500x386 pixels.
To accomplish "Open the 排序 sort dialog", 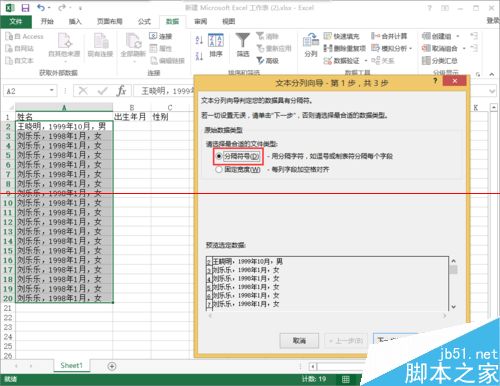I will [x=216, y=45].
